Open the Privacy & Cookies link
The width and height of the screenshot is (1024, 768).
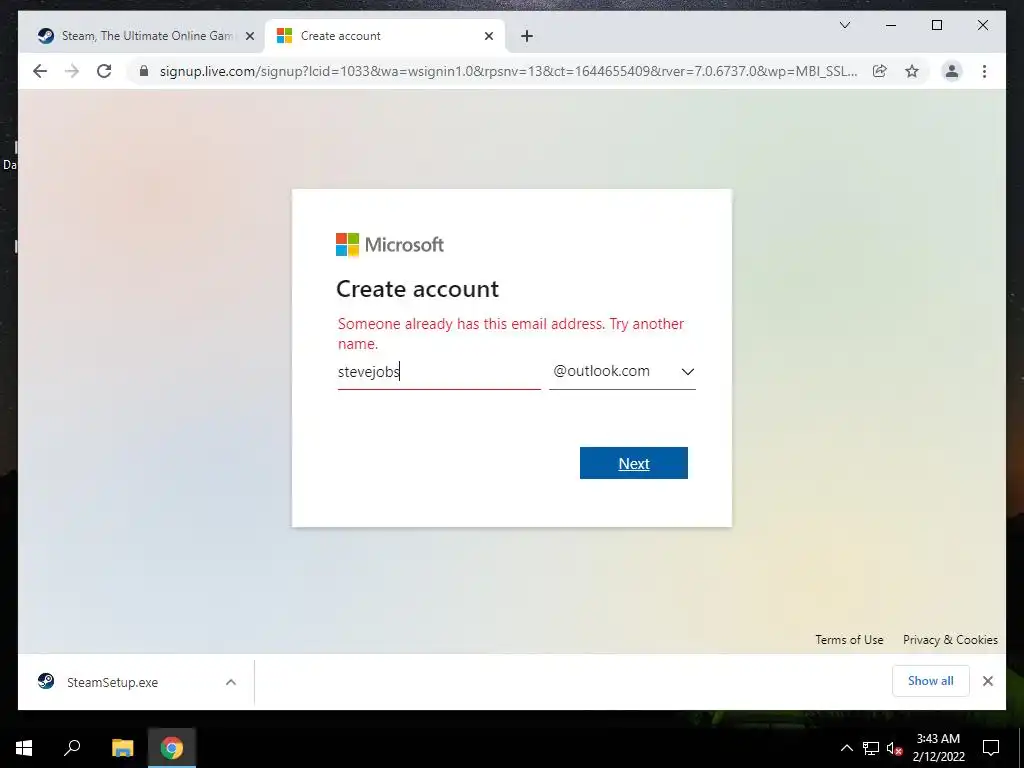950,640
